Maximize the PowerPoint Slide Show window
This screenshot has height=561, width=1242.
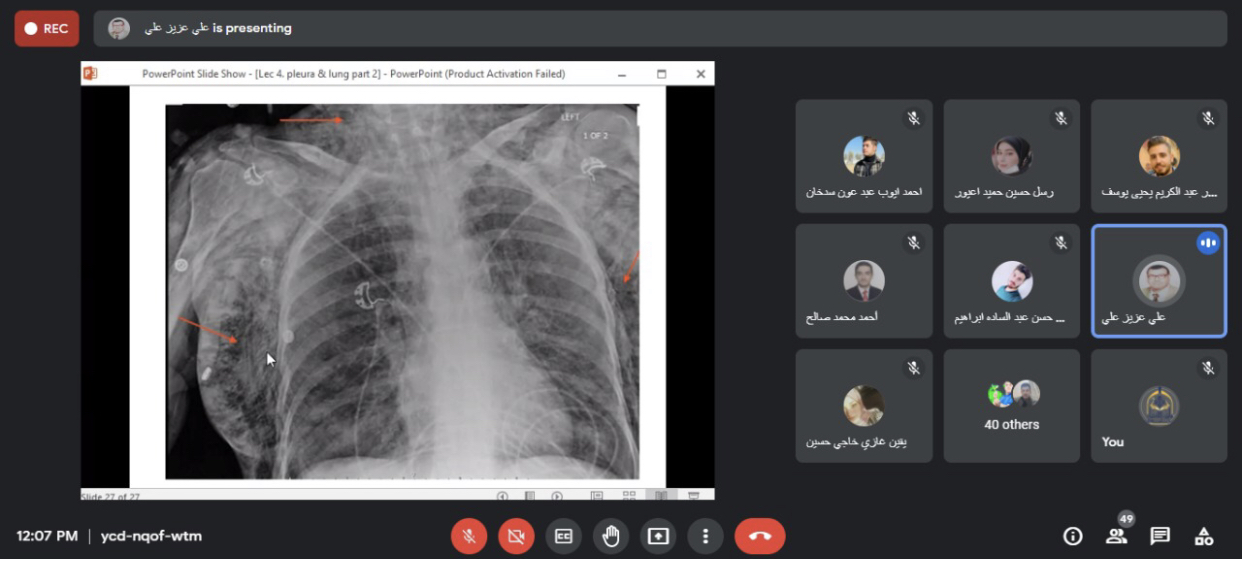click(661, 74)
